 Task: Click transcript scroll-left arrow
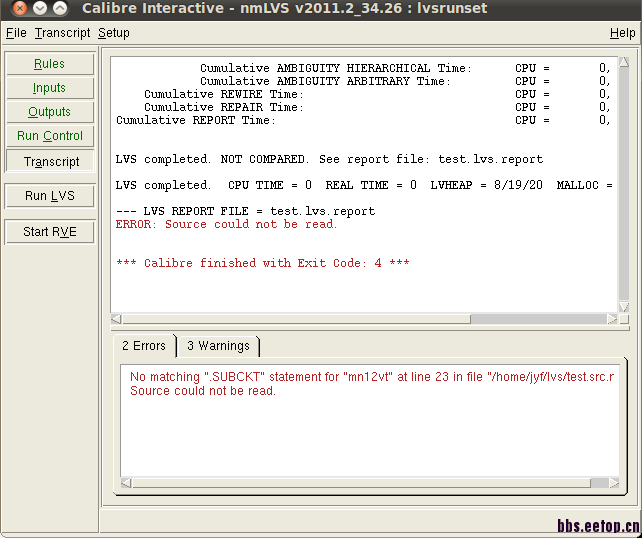[116, 319]
